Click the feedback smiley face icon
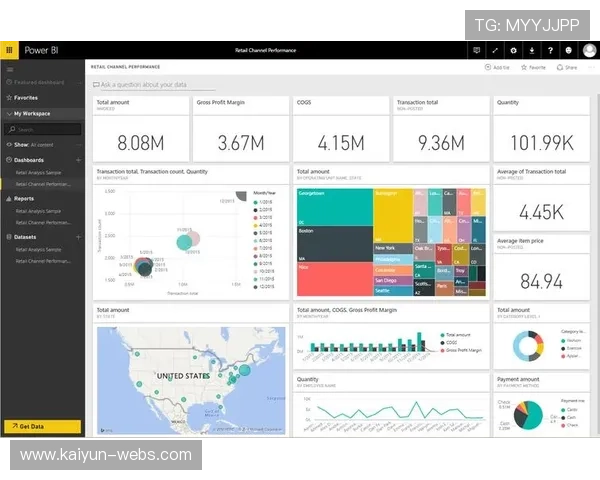The height and width of the screenshot is (480, 600). click(x=569, y=50)
